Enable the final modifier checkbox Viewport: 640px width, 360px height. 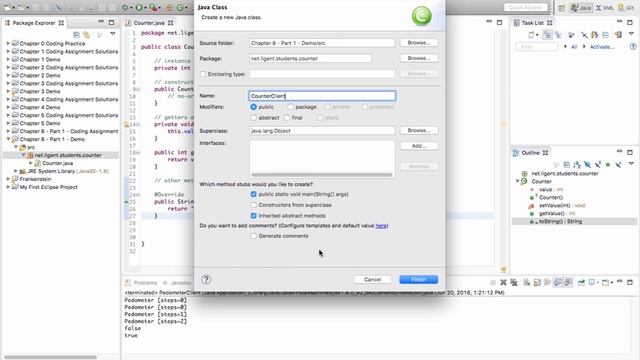point(287,118)
